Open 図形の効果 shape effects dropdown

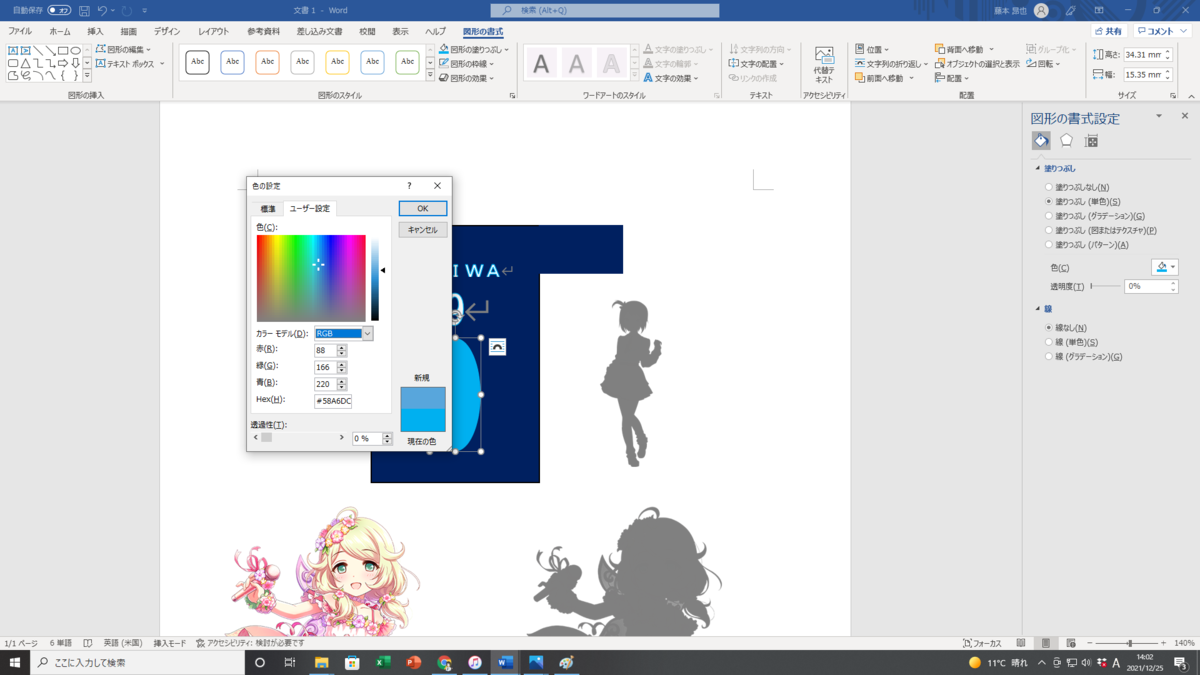coord(466,78)
